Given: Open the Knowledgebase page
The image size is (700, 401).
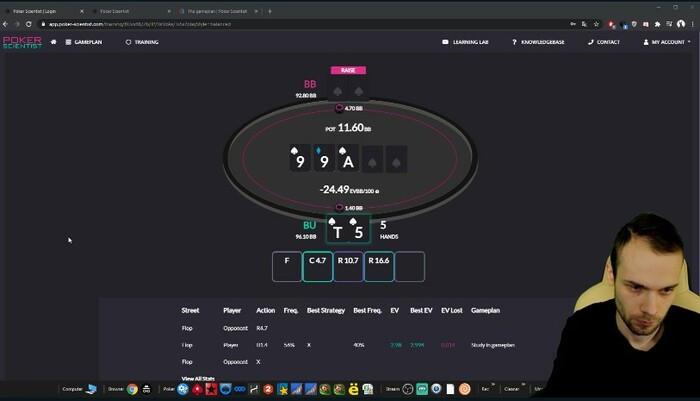Looking at the screenshot, I should click(x=538, y=42).
